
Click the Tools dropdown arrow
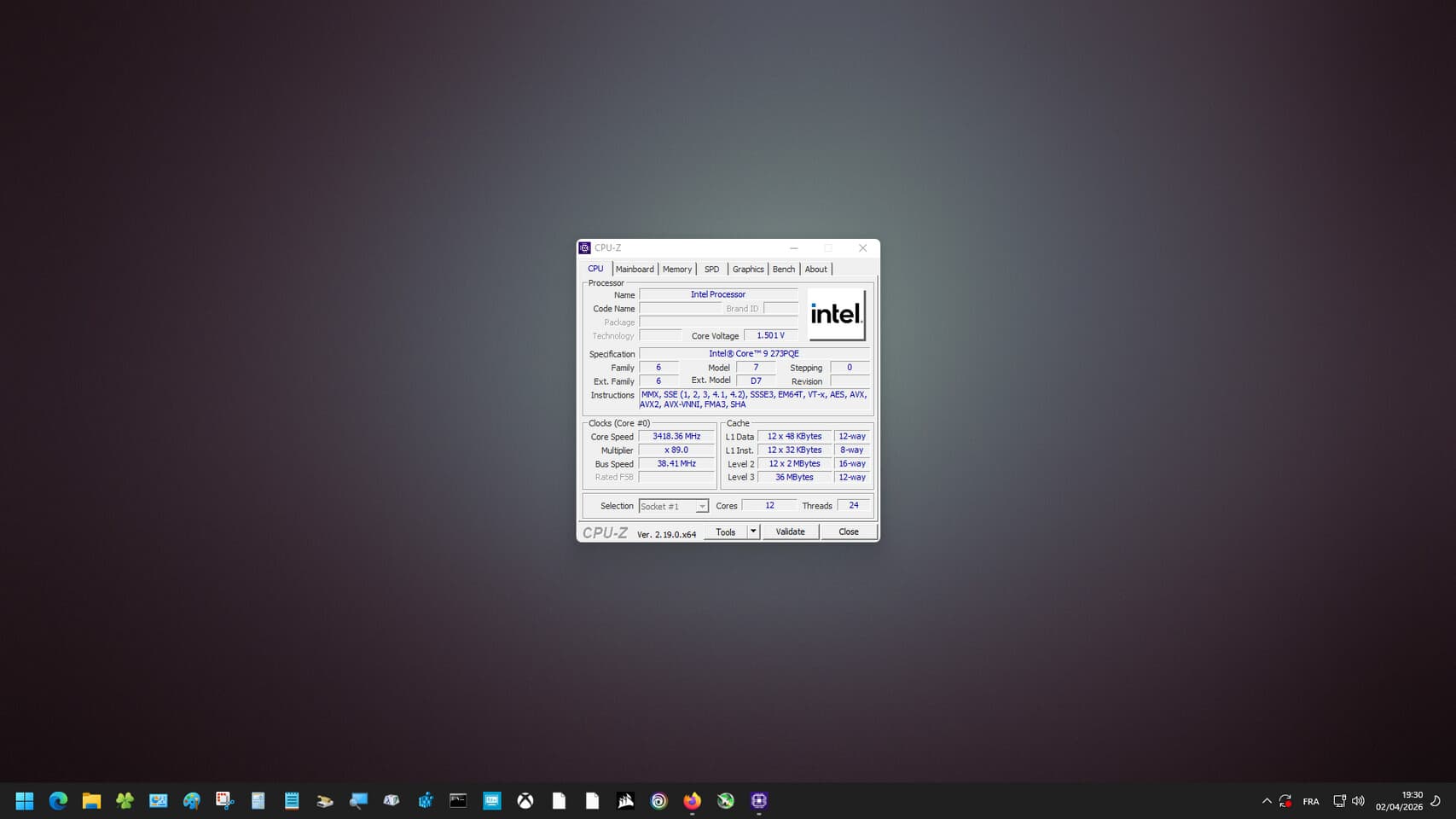coord(753,531)
